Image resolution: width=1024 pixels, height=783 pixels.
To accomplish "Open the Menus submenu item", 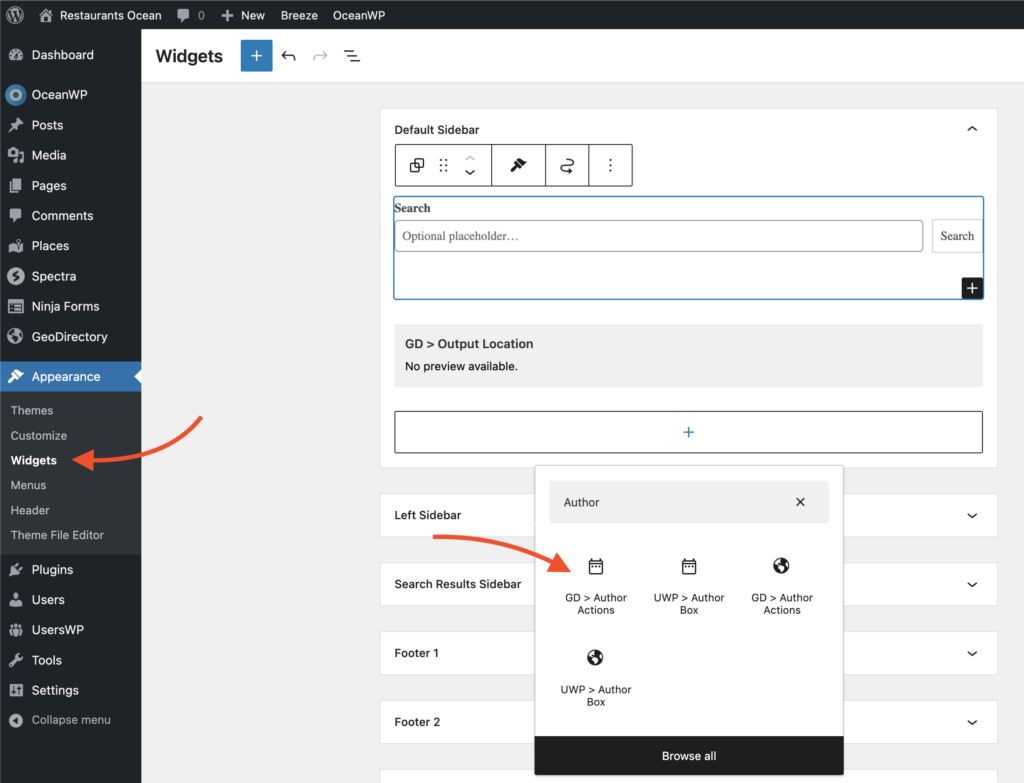I will 28,485.
